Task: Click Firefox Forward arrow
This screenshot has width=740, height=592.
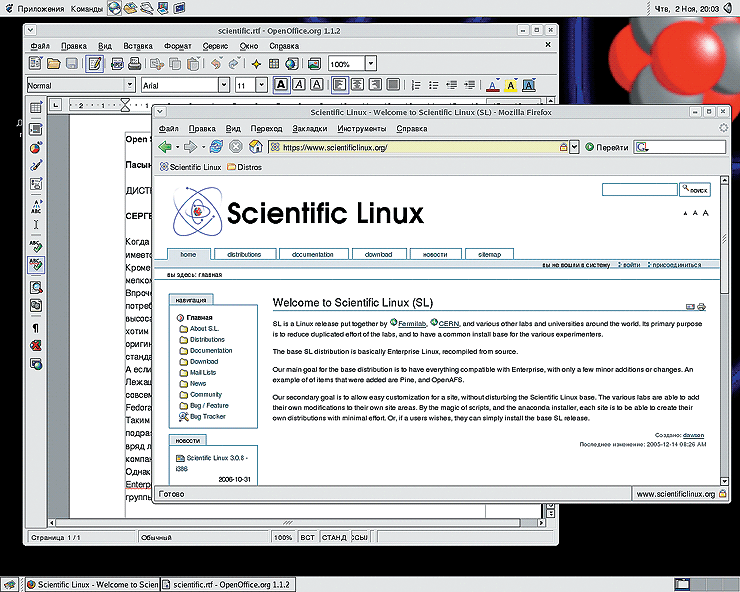Action: [190, 147]
